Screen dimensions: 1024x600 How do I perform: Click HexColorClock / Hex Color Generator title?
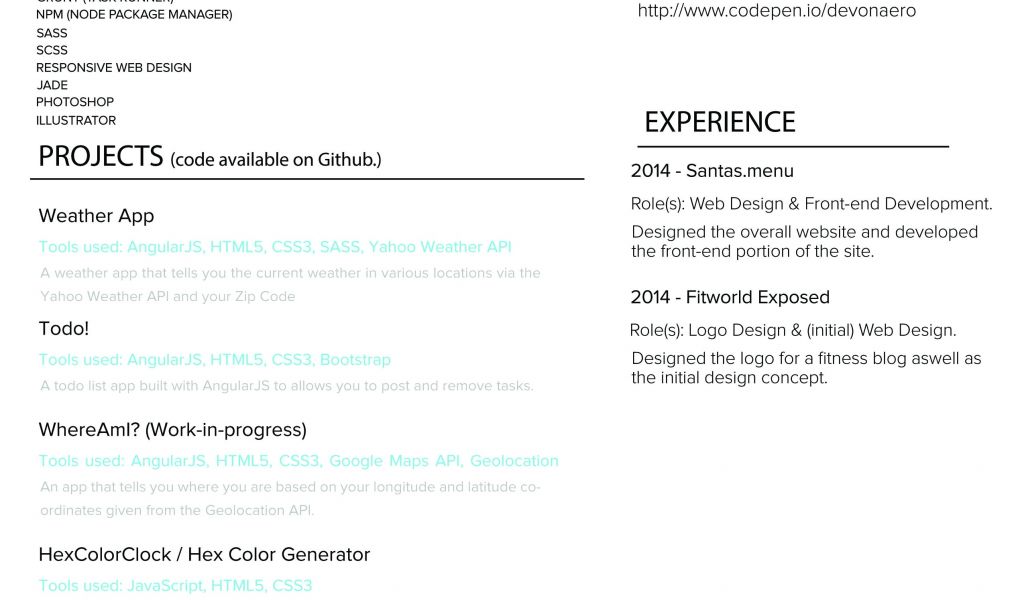[x=204, y=554]
